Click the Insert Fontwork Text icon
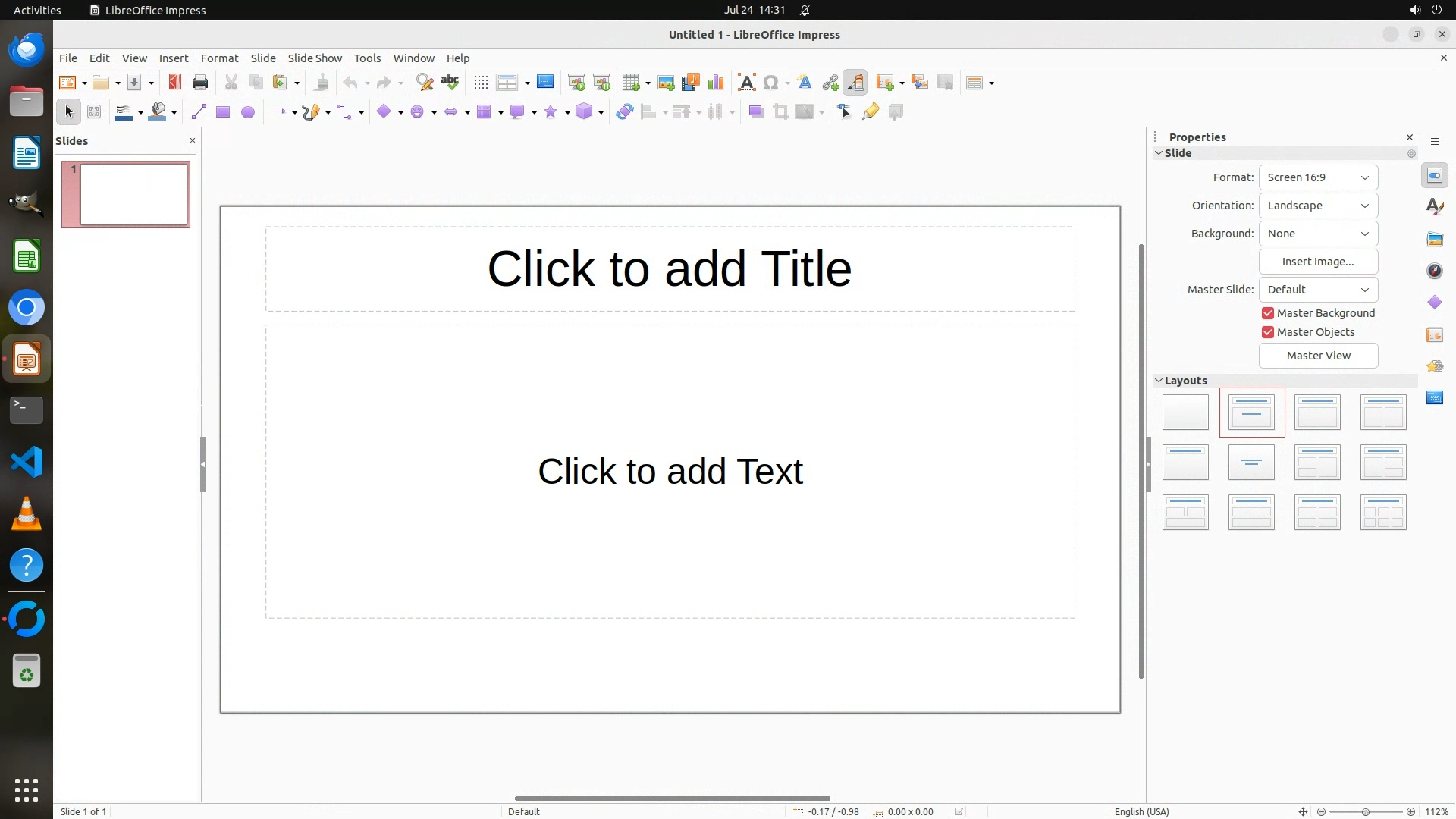This screenshot has width=1456, height=819. (805, 83)
